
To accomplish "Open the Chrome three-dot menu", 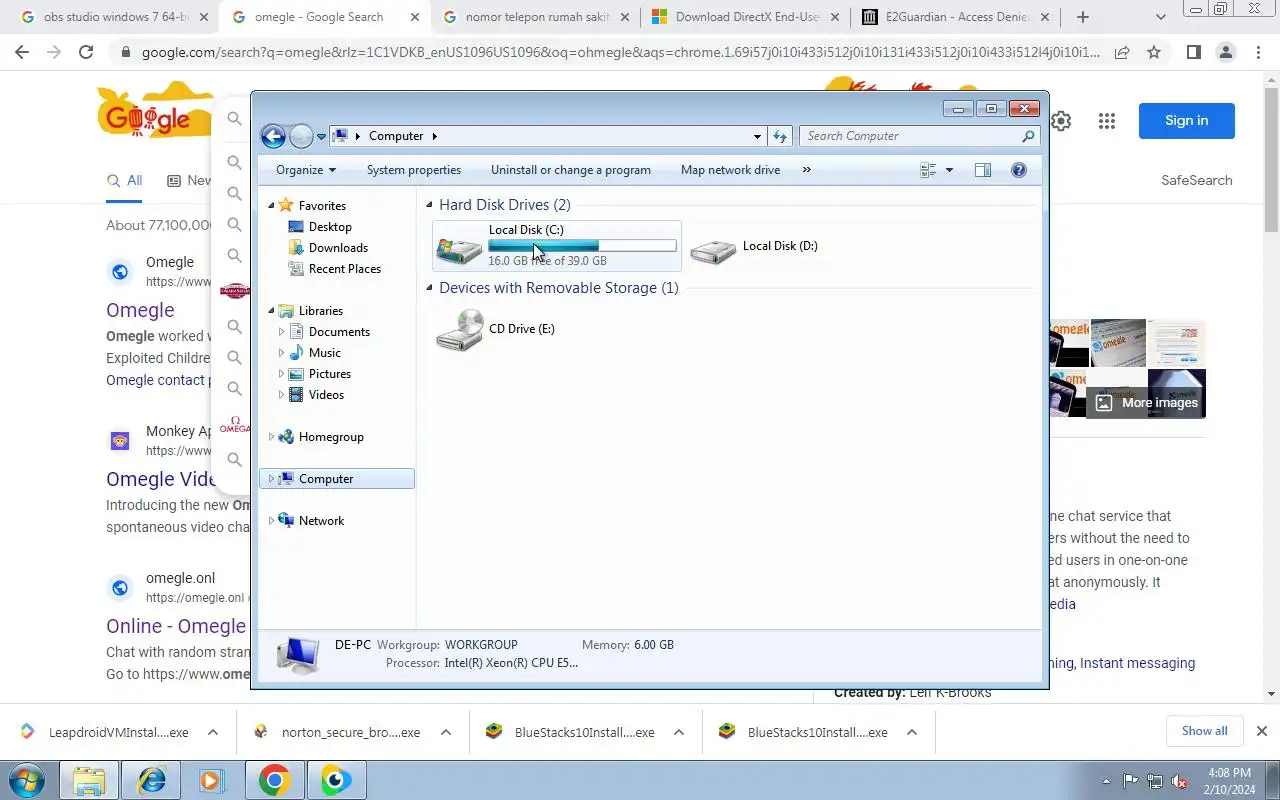I will [x=1259, y=52].
